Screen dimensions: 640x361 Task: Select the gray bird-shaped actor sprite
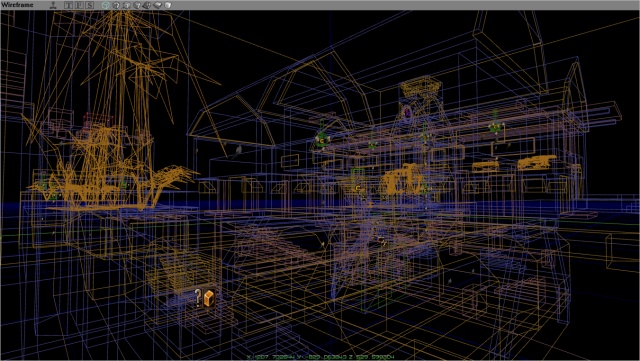click(x=238, y=152)
